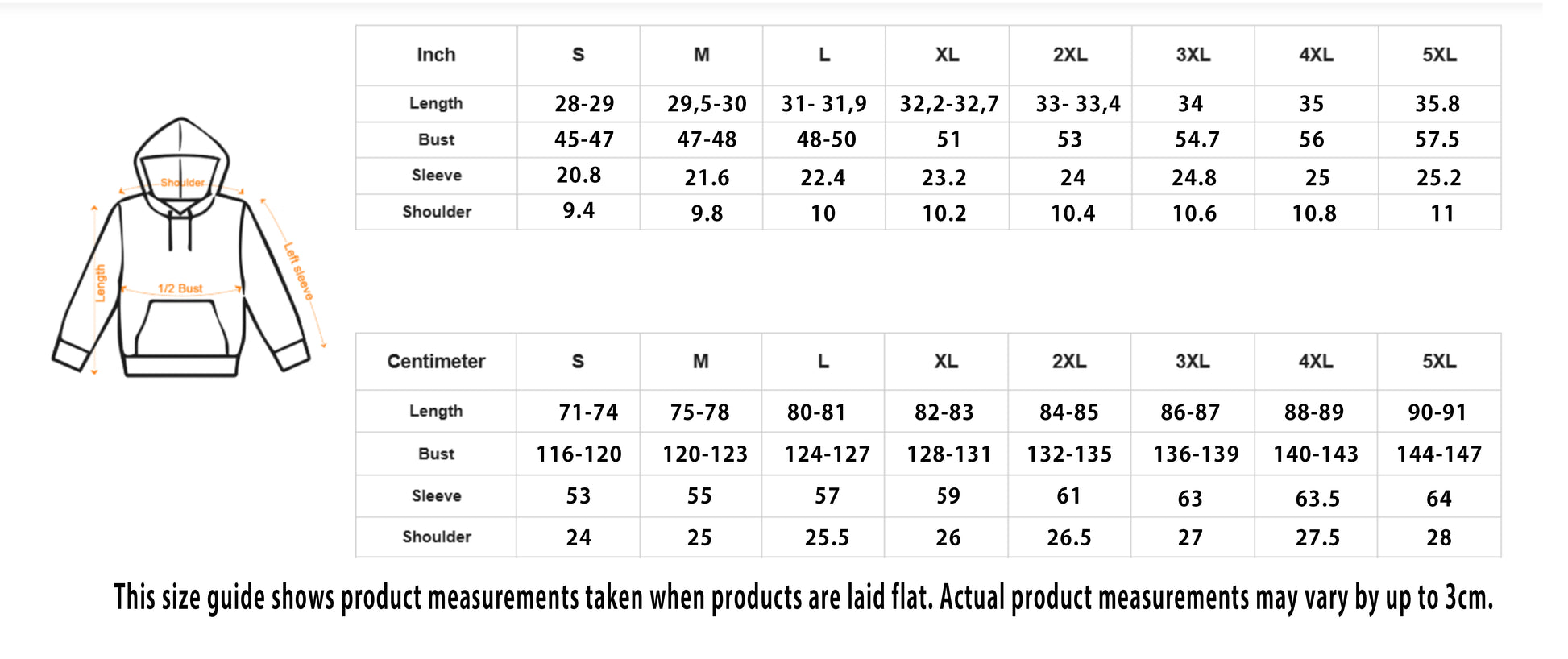Click the 90-91 length value
The image size is (1568, 659).
1437,412
